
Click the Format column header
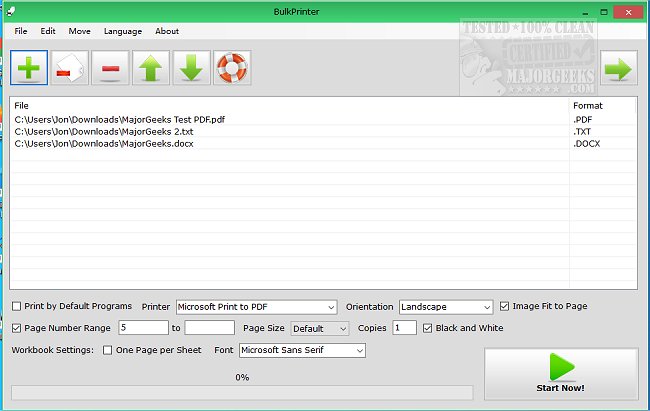tap(602, 105)
